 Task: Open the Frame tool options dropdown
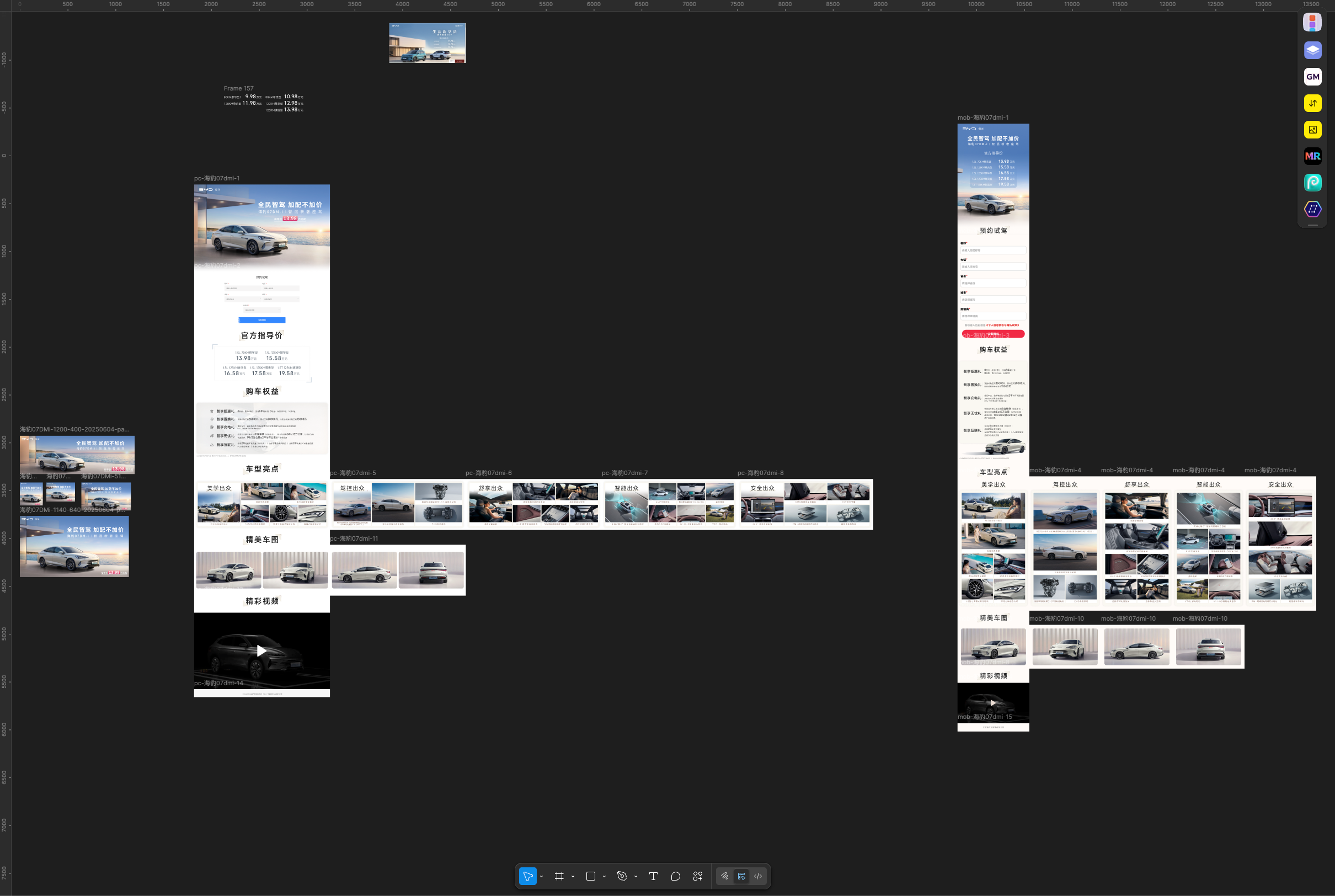tap(573, 877)
